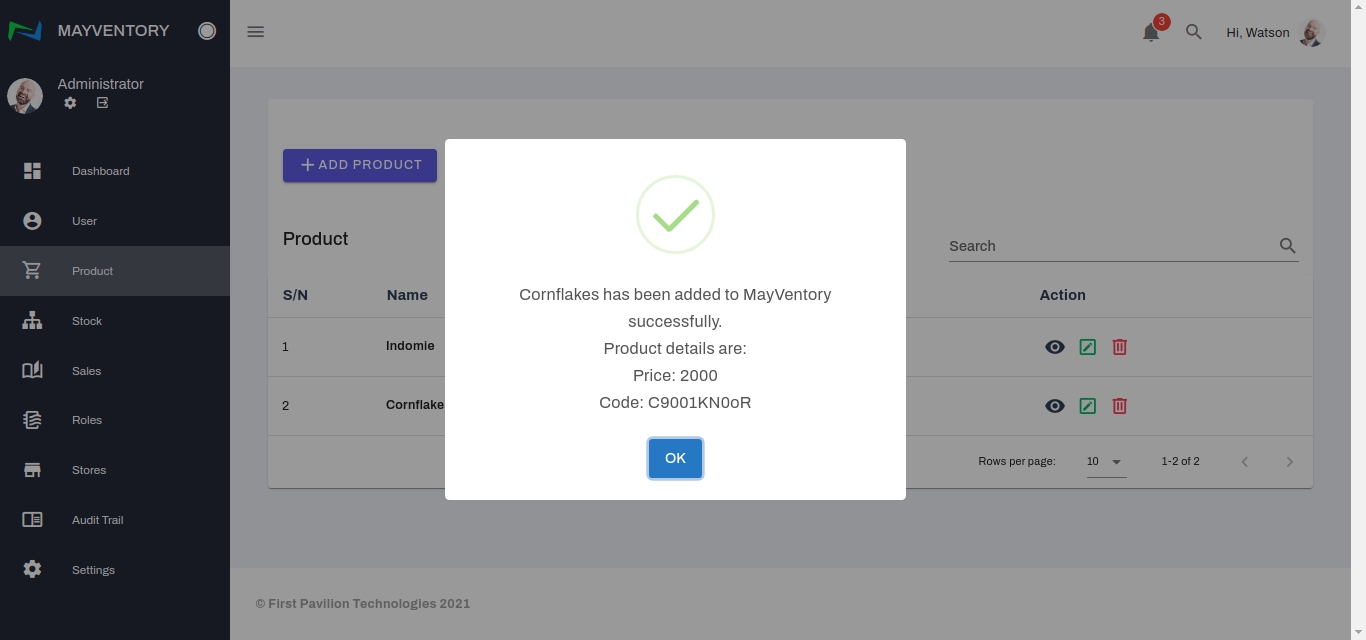Edit the Cornflakes product row
The height and width of the screenshot is (640, 1366).
pyautogui.click(x=1087, y=406)
